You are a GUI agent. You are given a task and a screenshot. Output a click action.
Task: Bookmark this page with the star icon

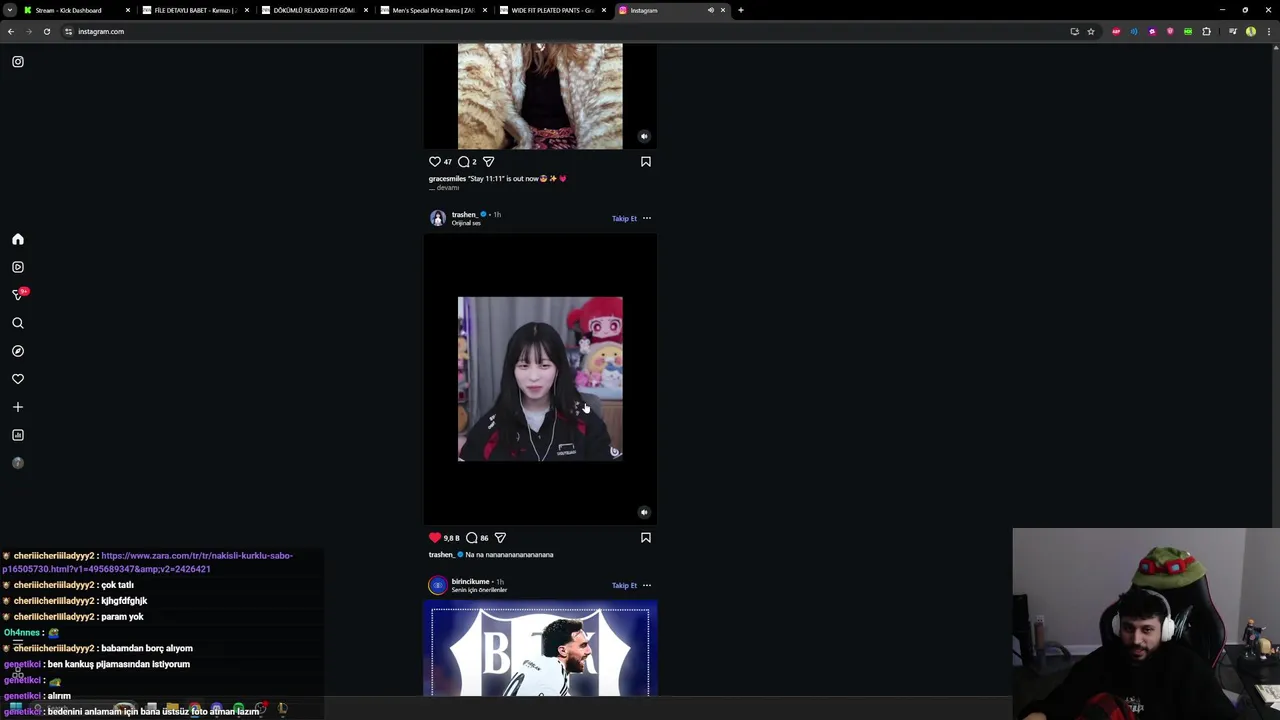pos(1091,31)
